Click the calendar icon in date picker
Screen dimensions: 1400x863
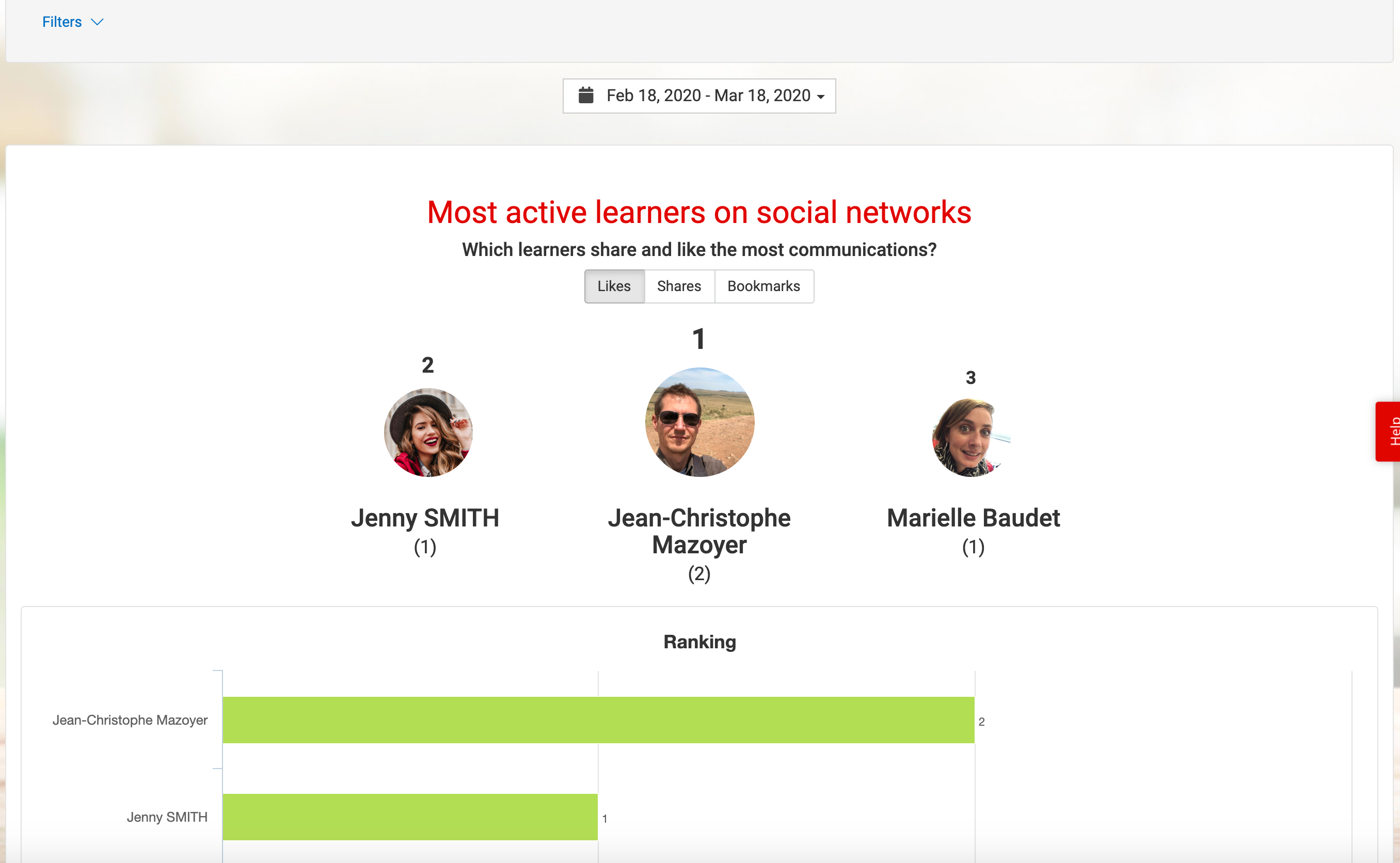(x=585, y=95)
